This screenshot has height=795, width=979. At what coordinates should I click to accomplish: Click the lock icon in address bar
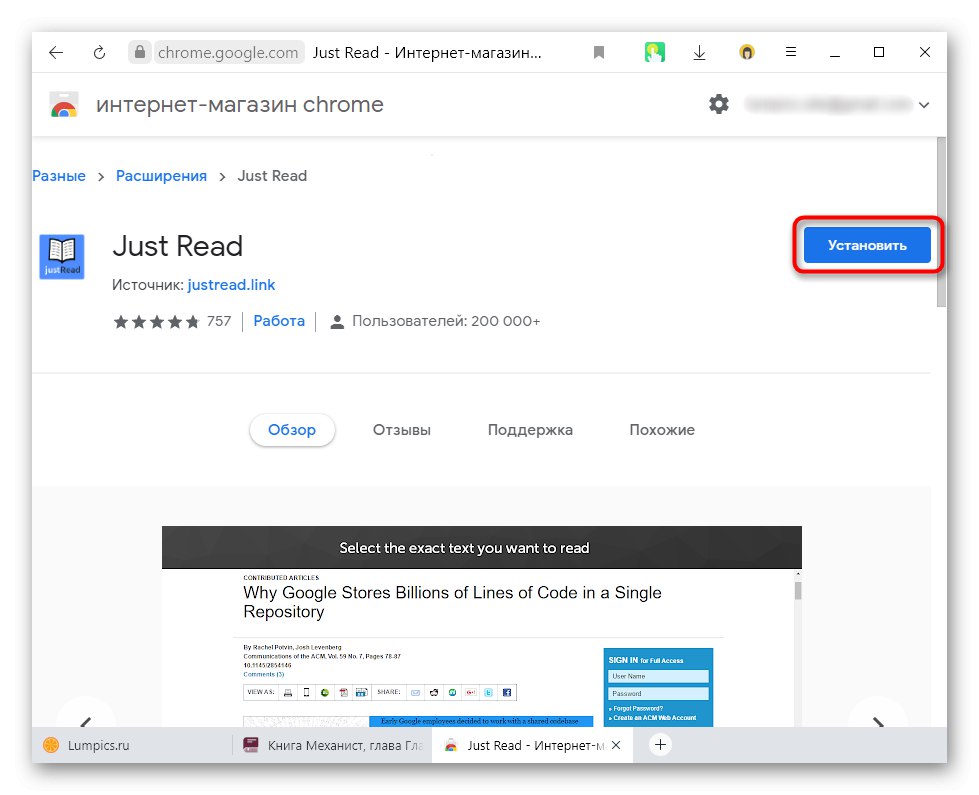click(x=140, y=52)
